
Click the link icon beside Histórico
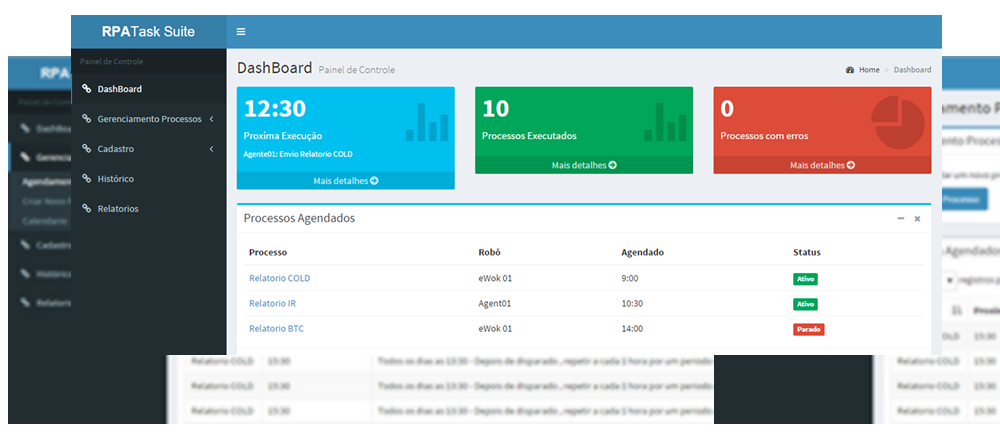click(x=87, y=179)
